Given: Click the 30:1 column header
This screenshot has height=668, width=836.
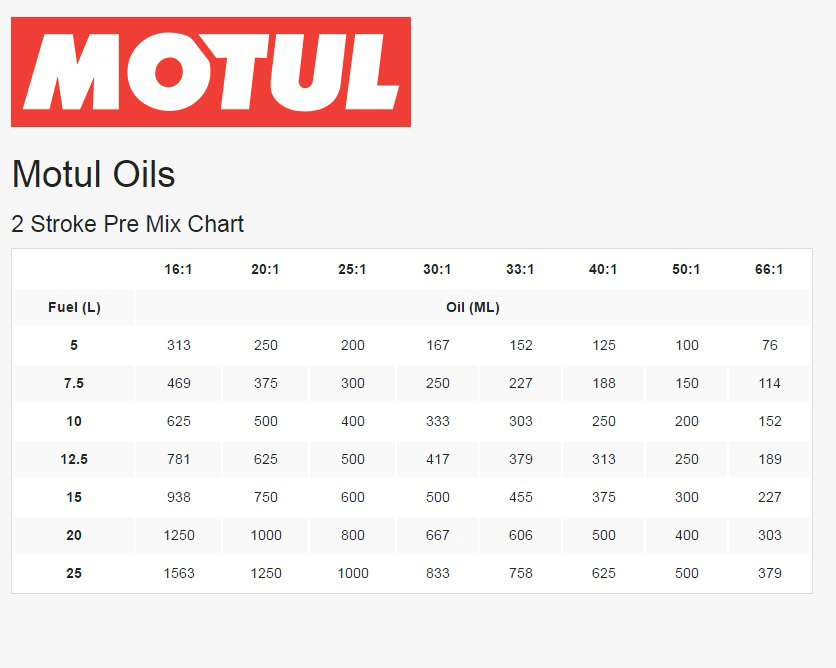Looking at the screenshot, I should [x=437, y=269].
